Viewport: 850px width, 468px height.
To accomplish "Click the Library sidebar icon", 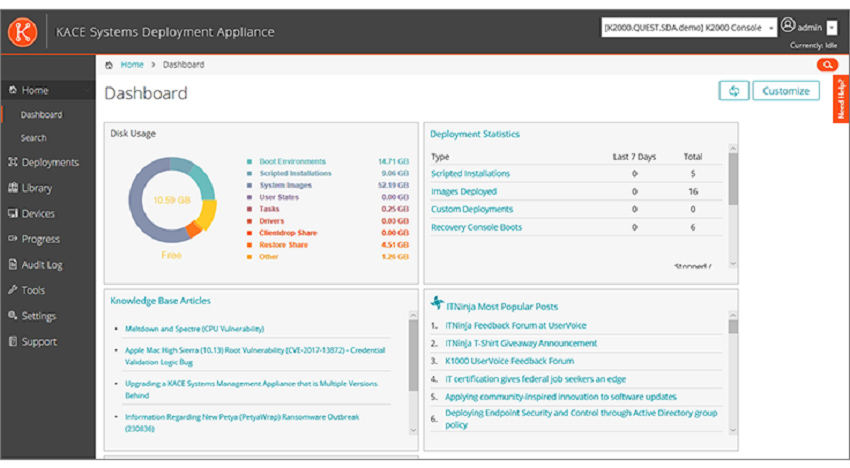I will pos(13,188).
